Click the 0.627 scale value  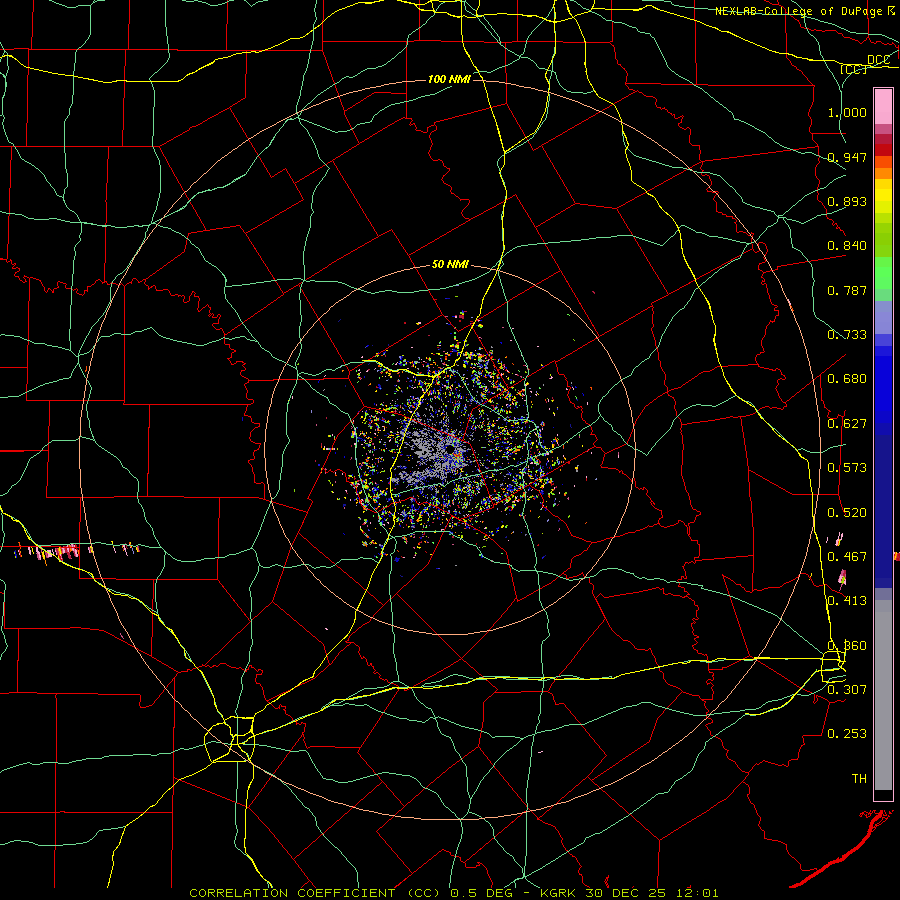coord(847,424)
